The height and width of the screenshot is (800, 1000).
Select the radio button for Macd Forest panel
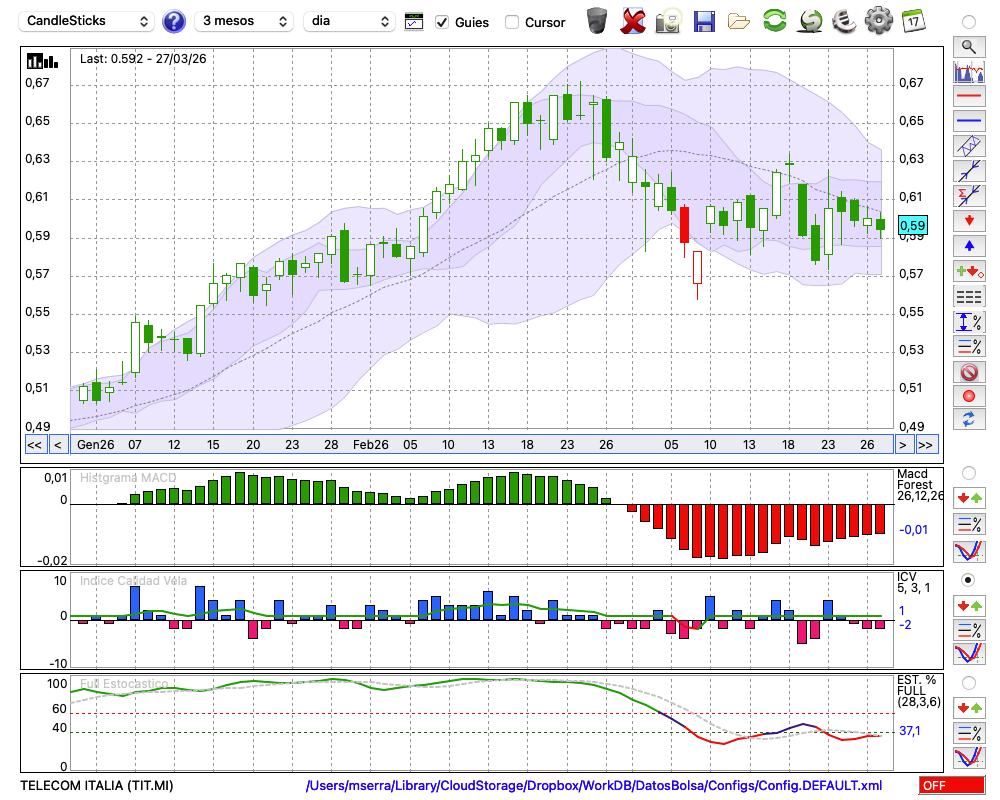(x=968, y=472)
